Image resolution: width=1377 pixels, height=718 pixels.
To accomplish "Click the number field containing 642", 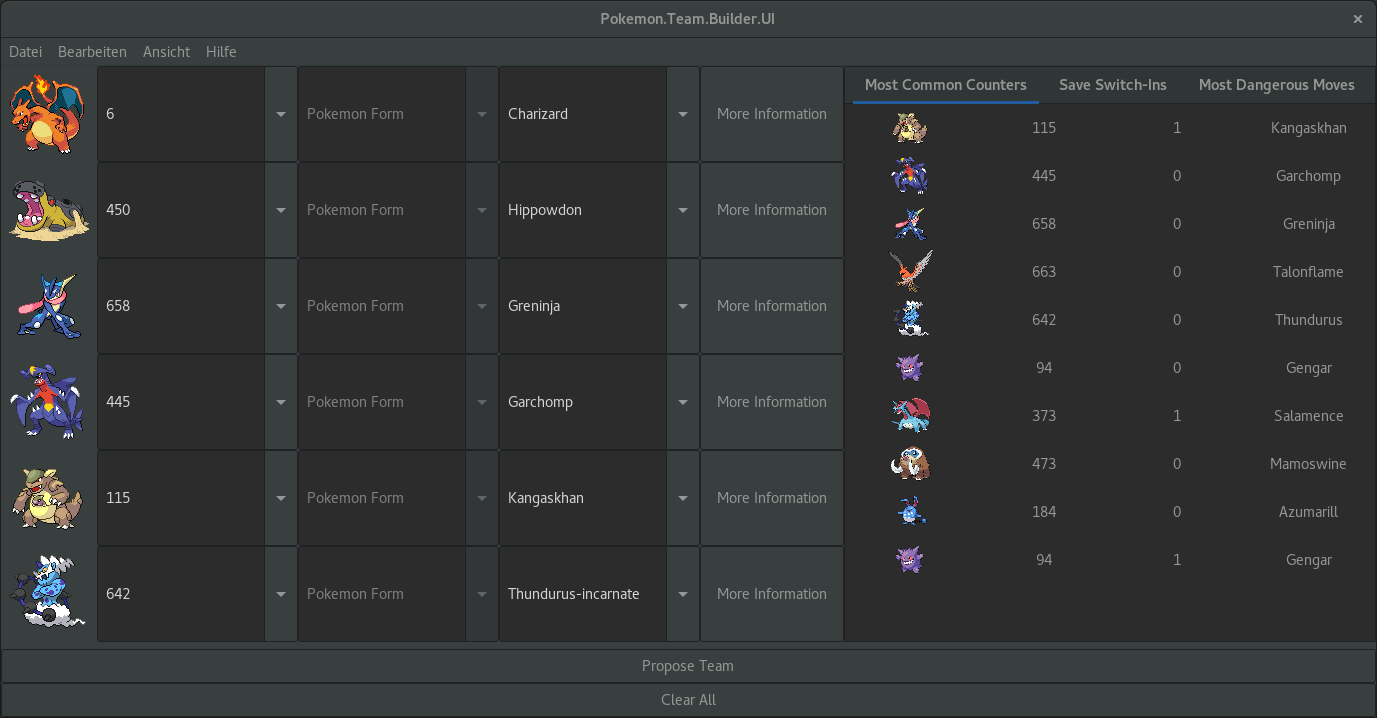I will 181,594.
